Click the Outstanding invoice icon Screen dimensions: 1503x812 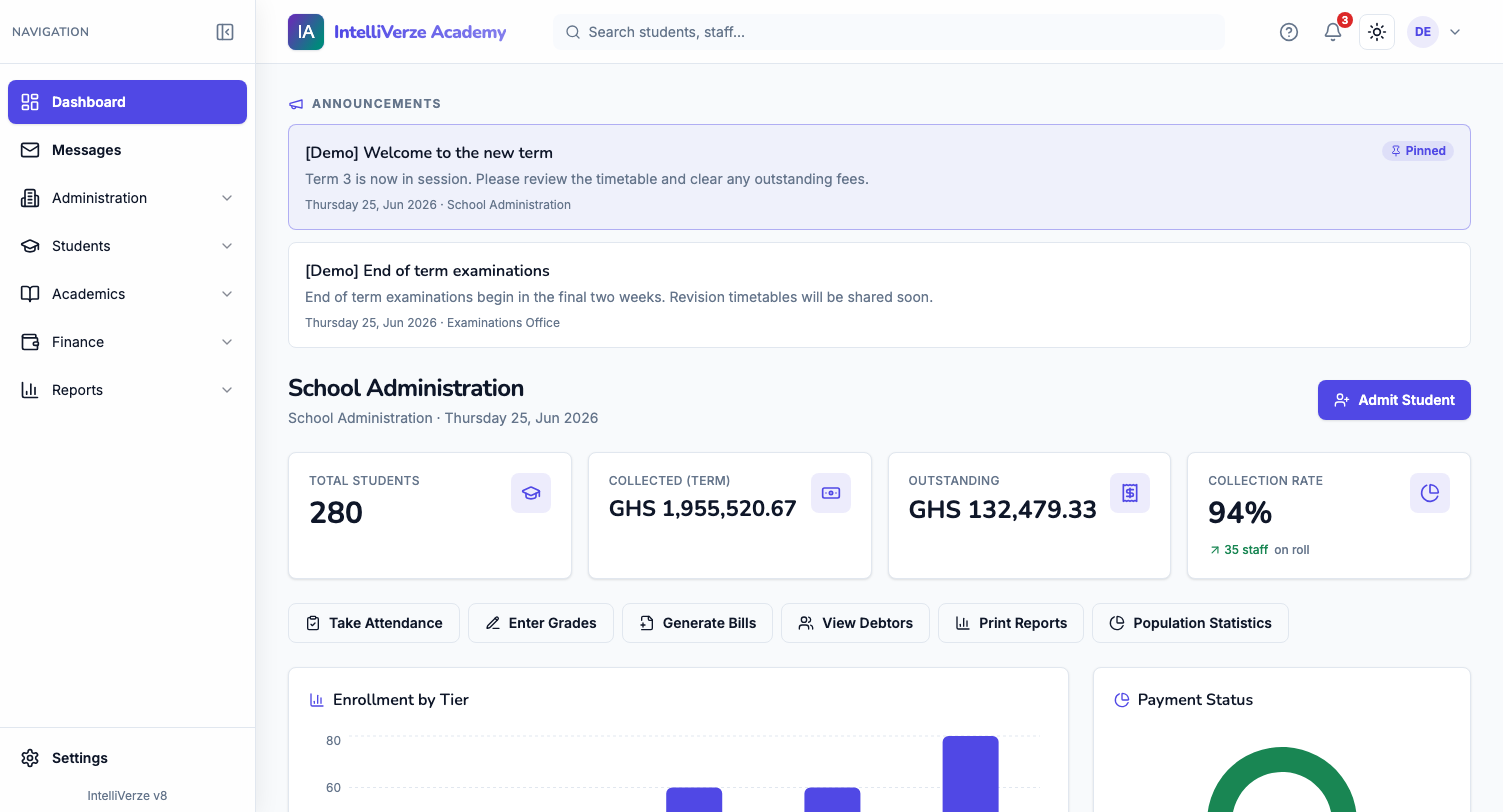coord(1130,493)
